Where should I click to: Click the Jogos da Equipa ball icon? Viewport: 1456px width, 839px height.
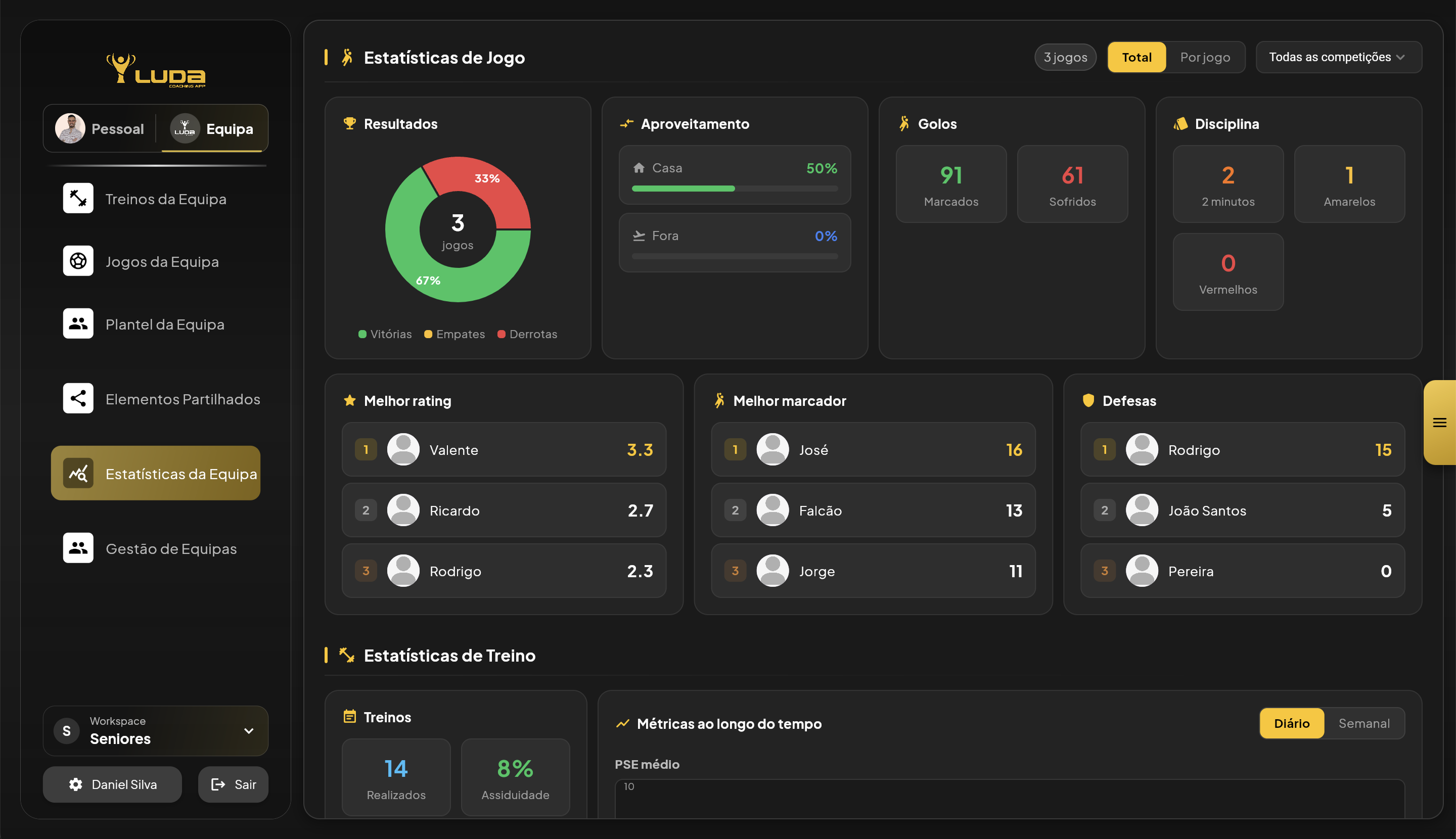[x=78, y=261]
